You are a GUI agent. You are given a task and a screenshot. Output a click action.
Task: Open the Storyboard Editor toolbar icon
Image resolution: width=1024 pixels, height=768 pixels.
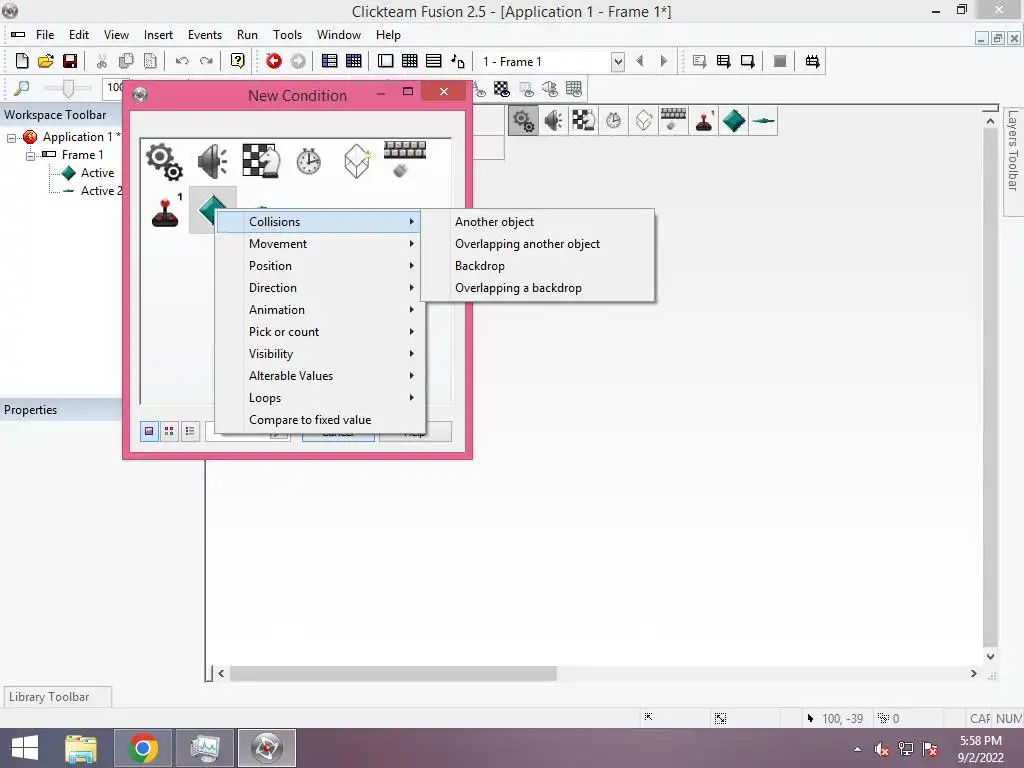point(330,61)
